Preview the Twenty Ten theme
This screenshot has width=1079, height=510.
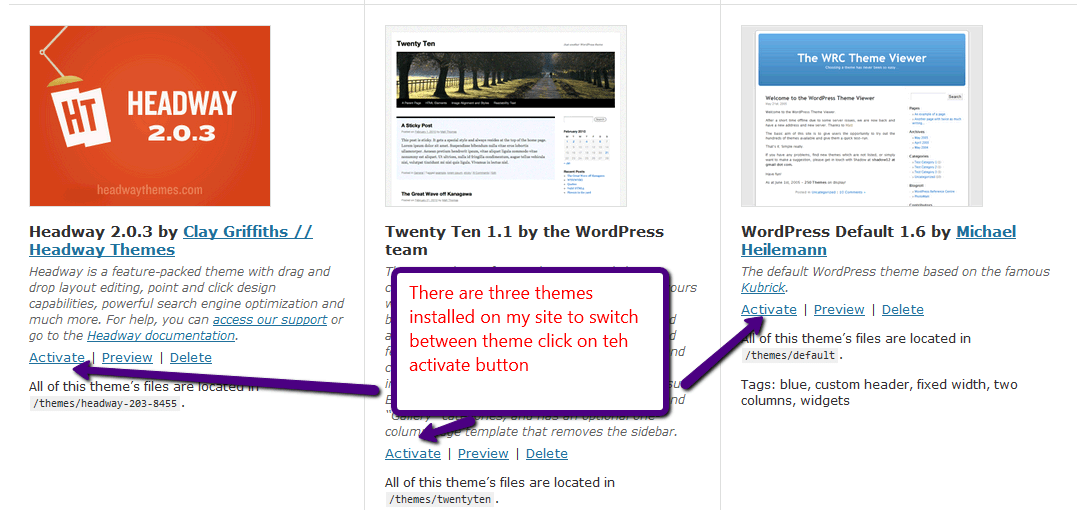483,454
